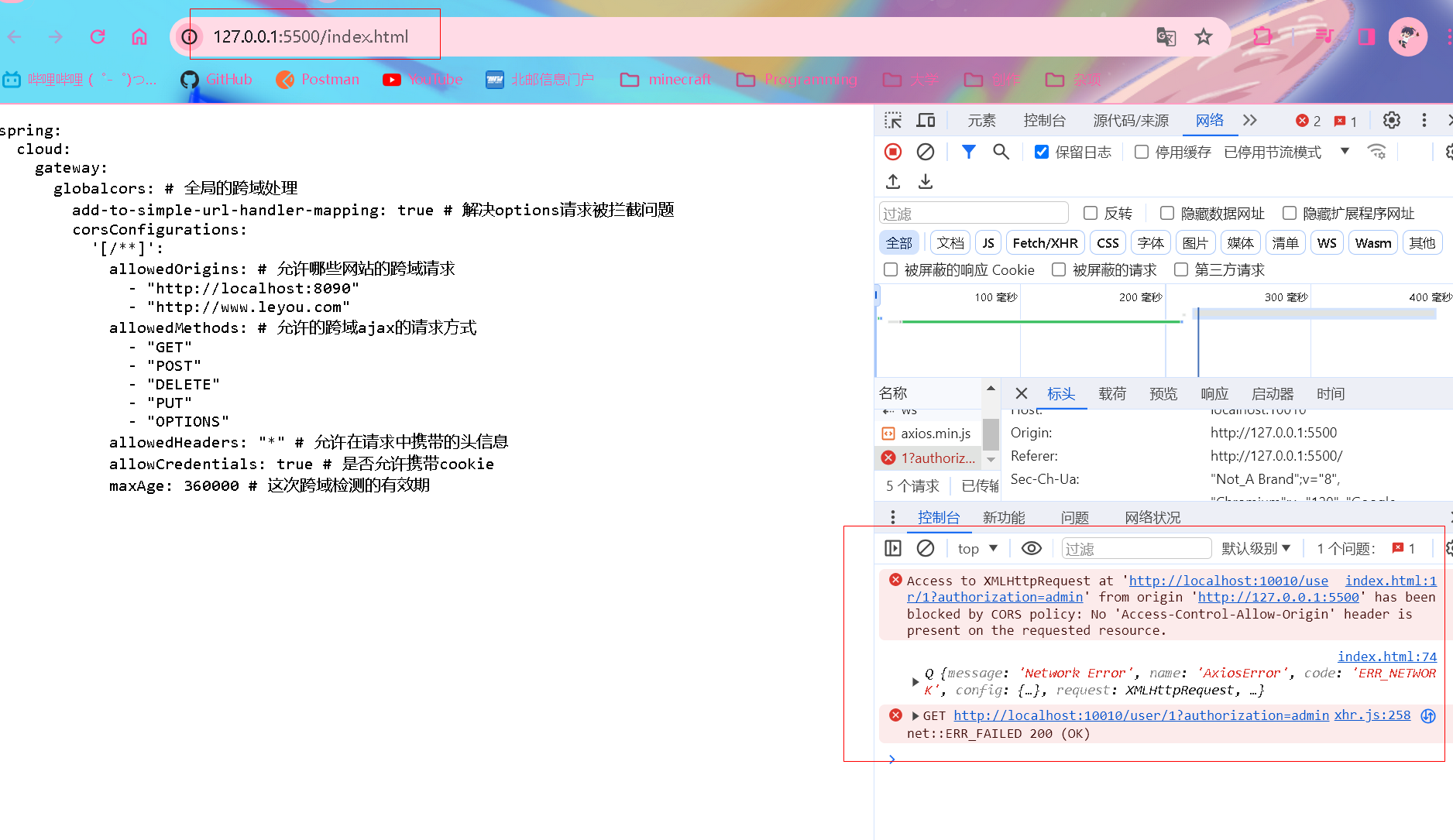
Task: Clear the network log
Action: (925, 152)
